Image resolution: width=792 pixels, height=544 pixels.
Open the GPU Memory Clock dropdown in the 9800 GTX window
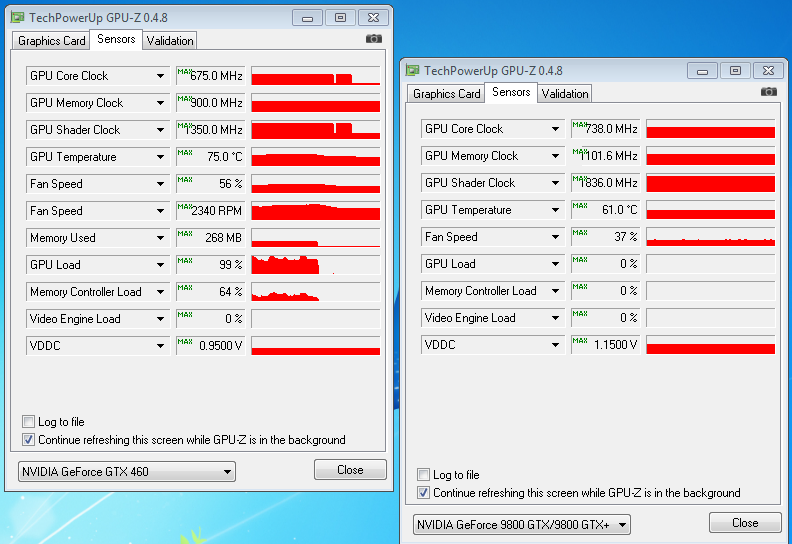pos(492,156)
